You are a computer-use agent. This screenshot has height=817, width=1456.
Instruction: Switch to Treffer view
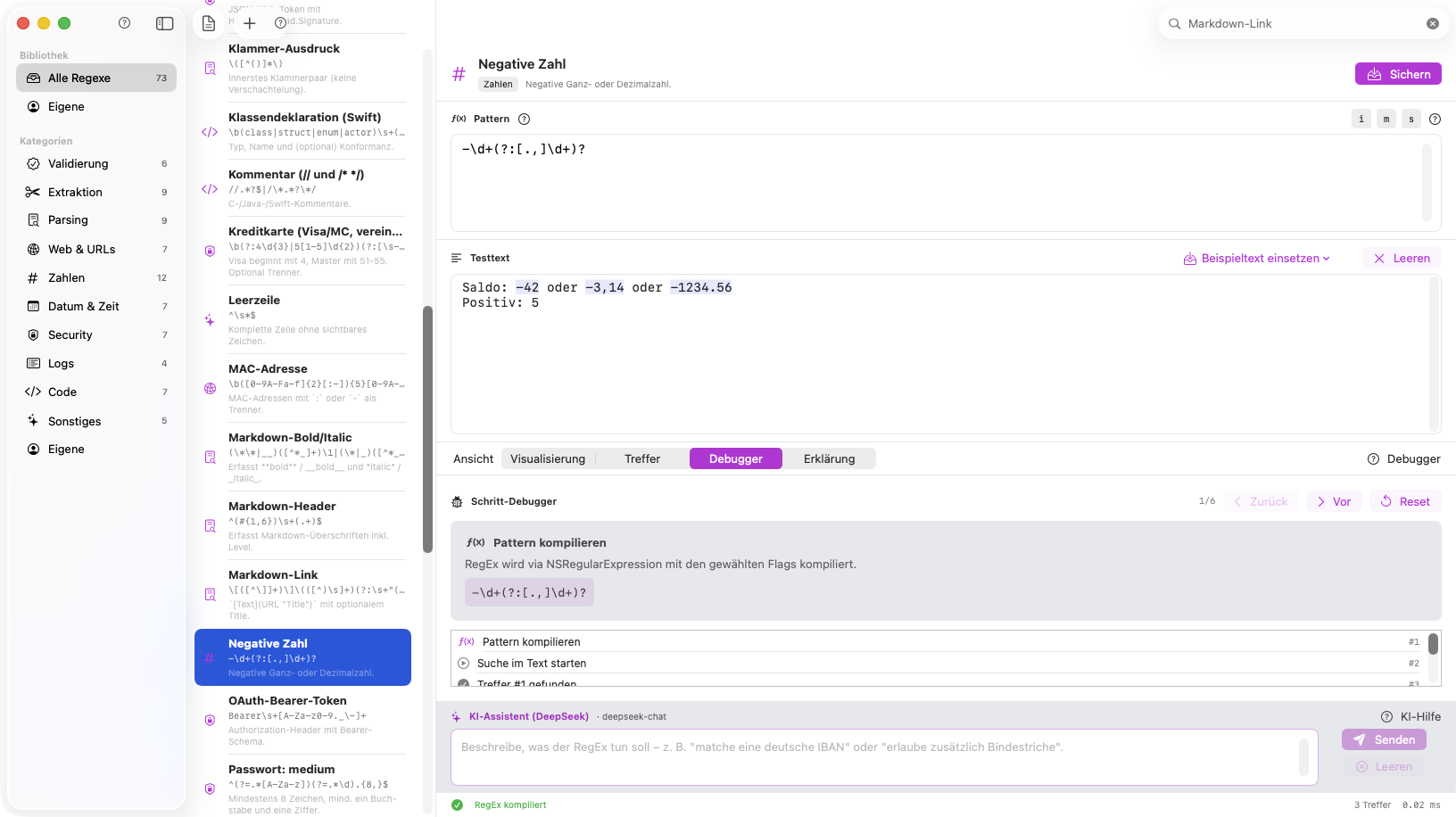click(642, 458)
